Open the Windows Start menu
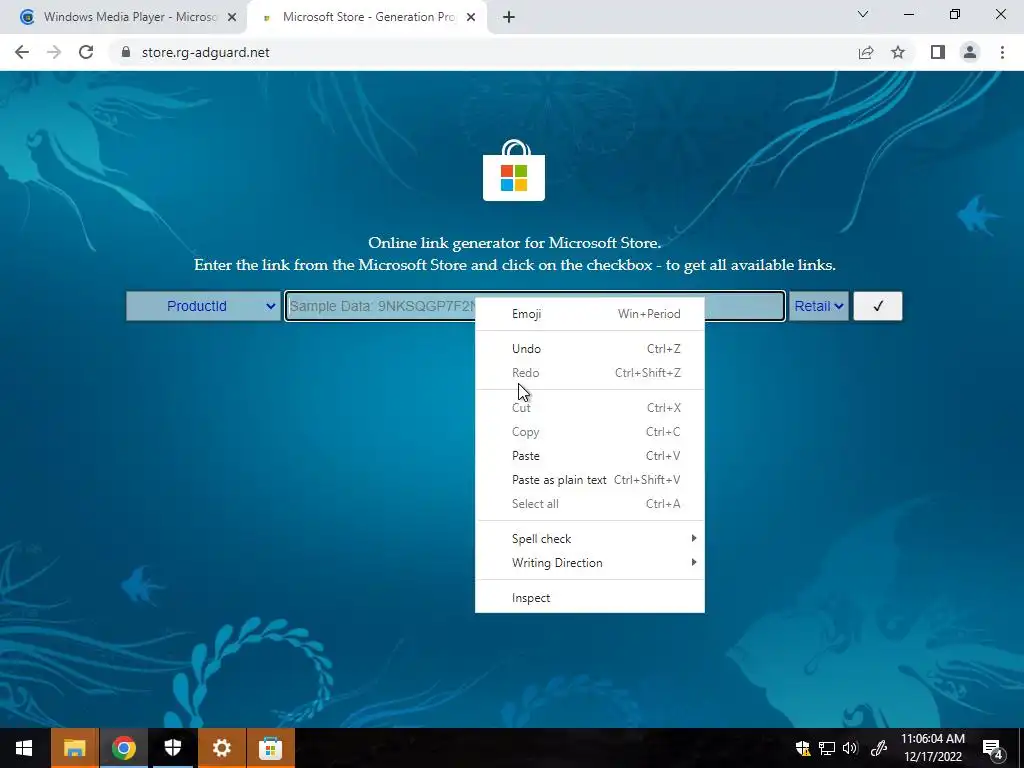 pos(24,748)
